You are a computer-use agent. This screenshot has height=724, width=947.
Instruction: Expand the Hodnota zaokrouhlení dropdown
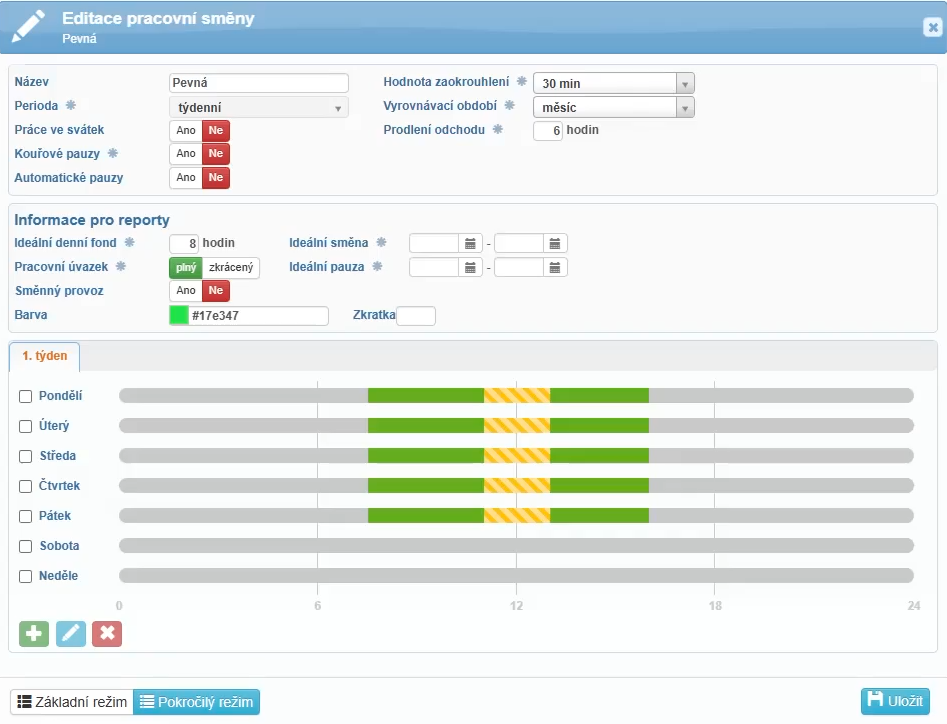click(685, 83)
